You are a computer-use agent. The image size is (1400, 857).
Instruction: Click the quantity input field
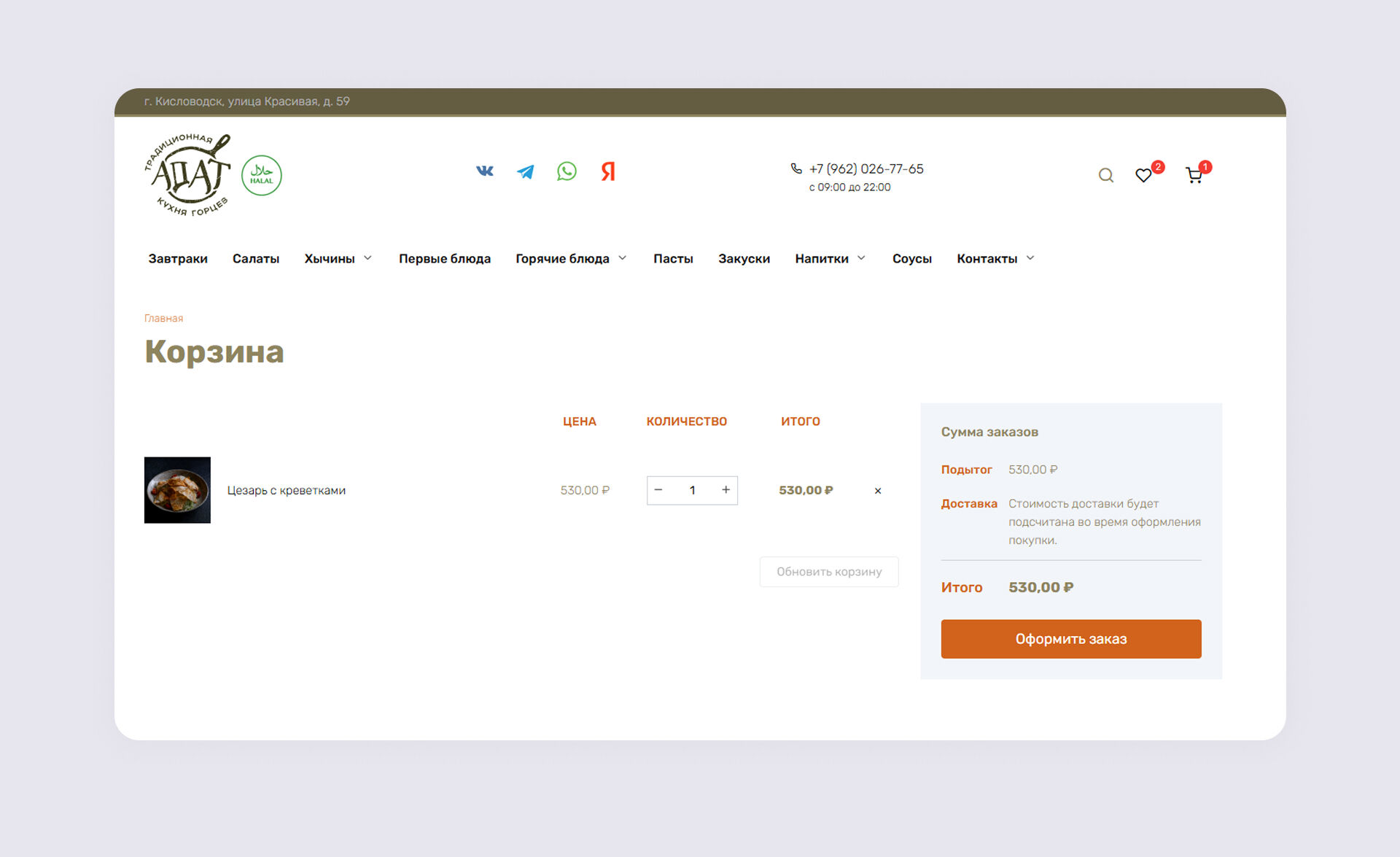692,490
